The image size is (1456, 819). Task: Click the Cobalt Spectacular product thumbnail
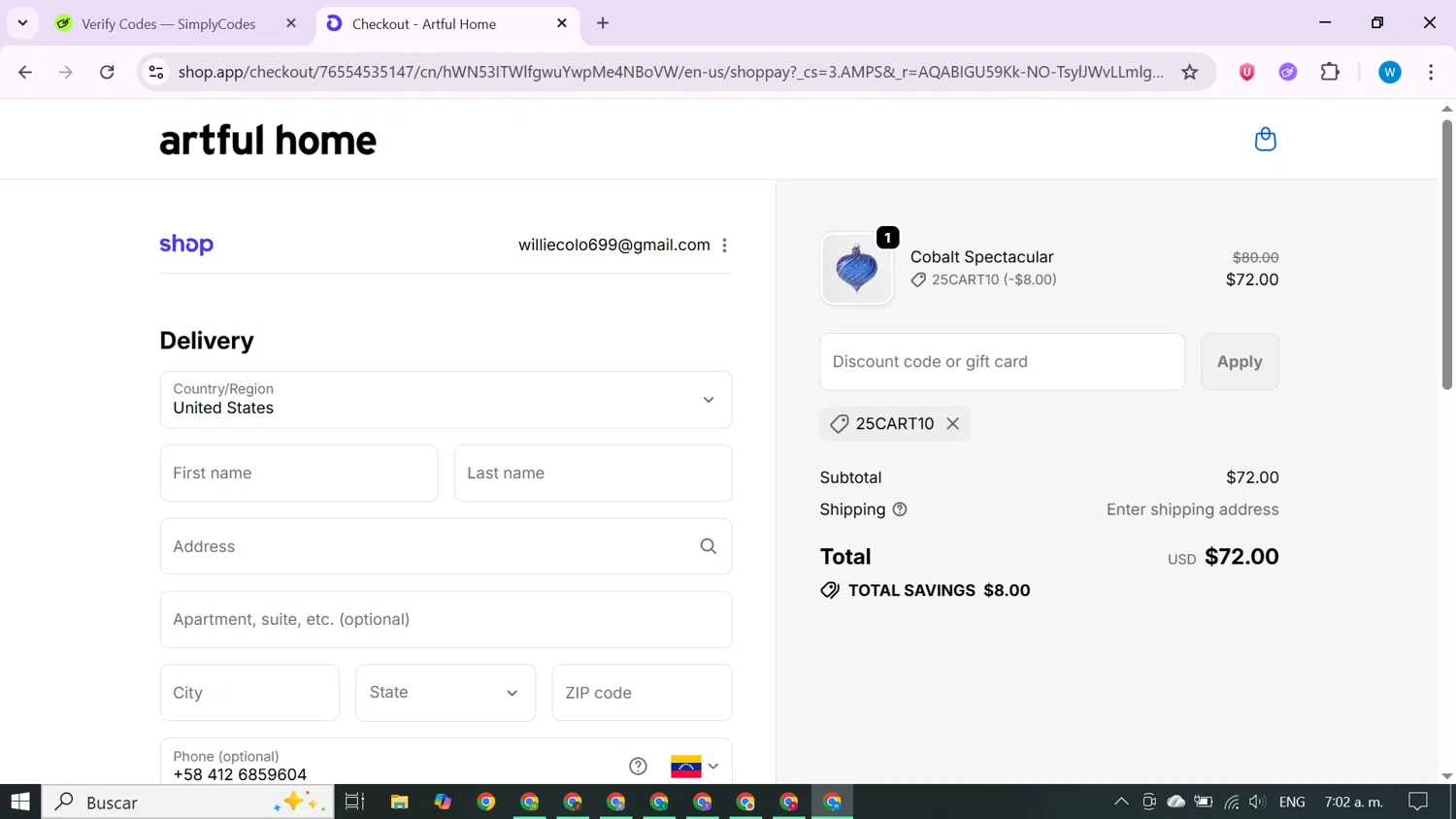[x=856, y=269]
